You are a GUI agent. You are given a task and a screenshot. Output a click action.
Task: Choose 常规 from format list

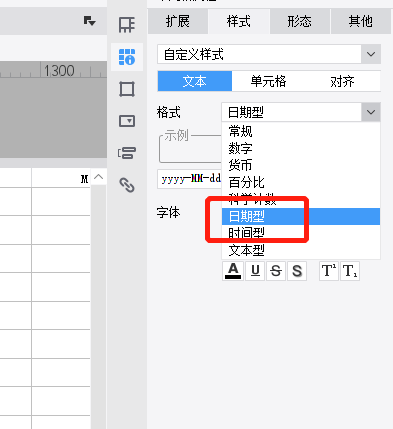pyautogui.click(x=301, y=131)
